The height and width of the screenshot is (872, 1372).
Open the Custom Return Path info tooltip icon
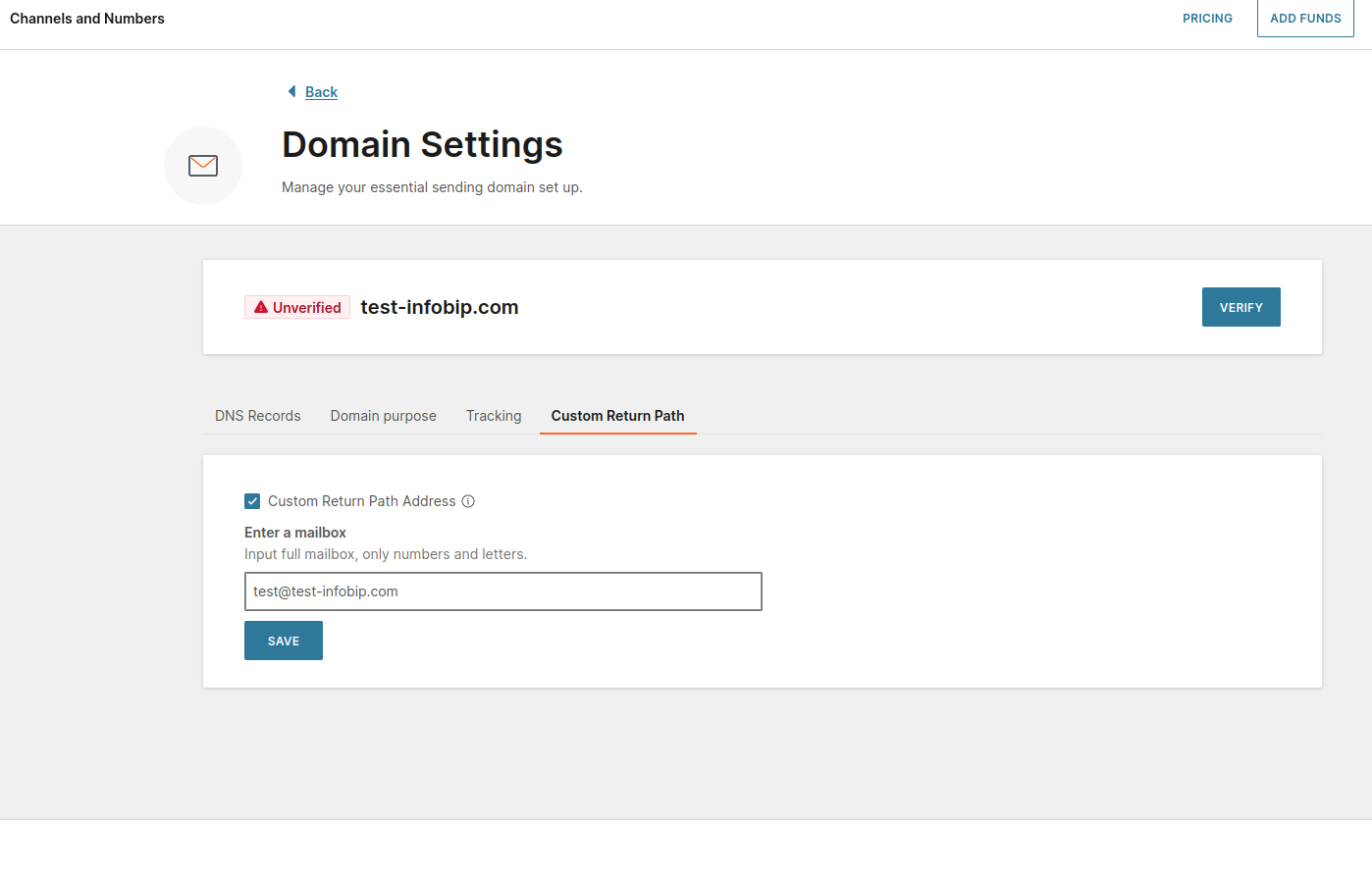(x=468, y=501)
